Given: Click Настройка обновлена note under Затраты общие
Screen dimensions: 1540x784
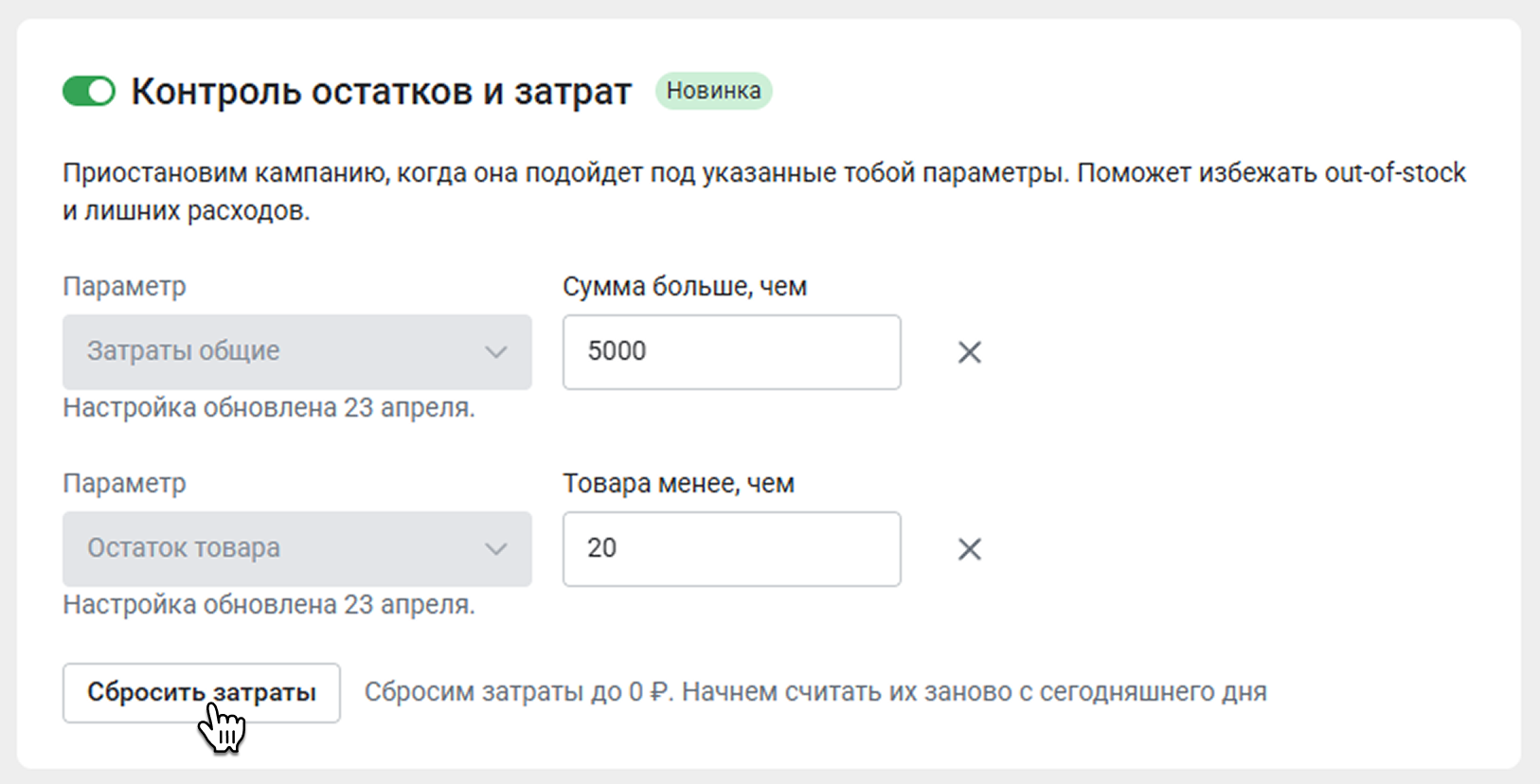Looking at the screenshot, I should pyautogui.click(x=269, y=408).
